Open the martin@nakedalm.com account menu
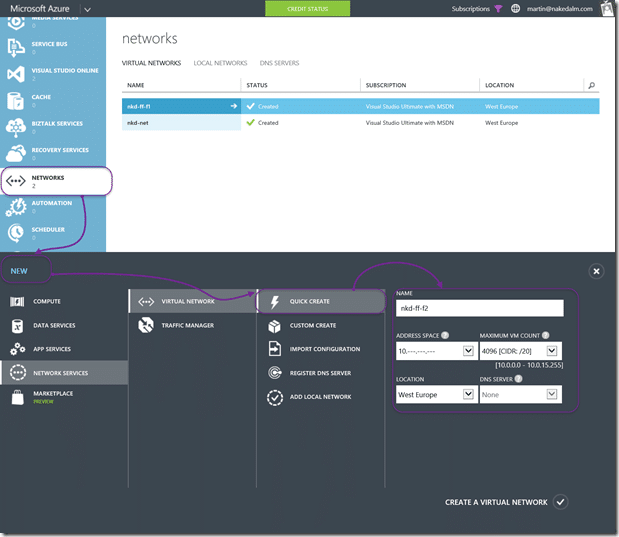619x537 pixels. (x=560, y=9)
